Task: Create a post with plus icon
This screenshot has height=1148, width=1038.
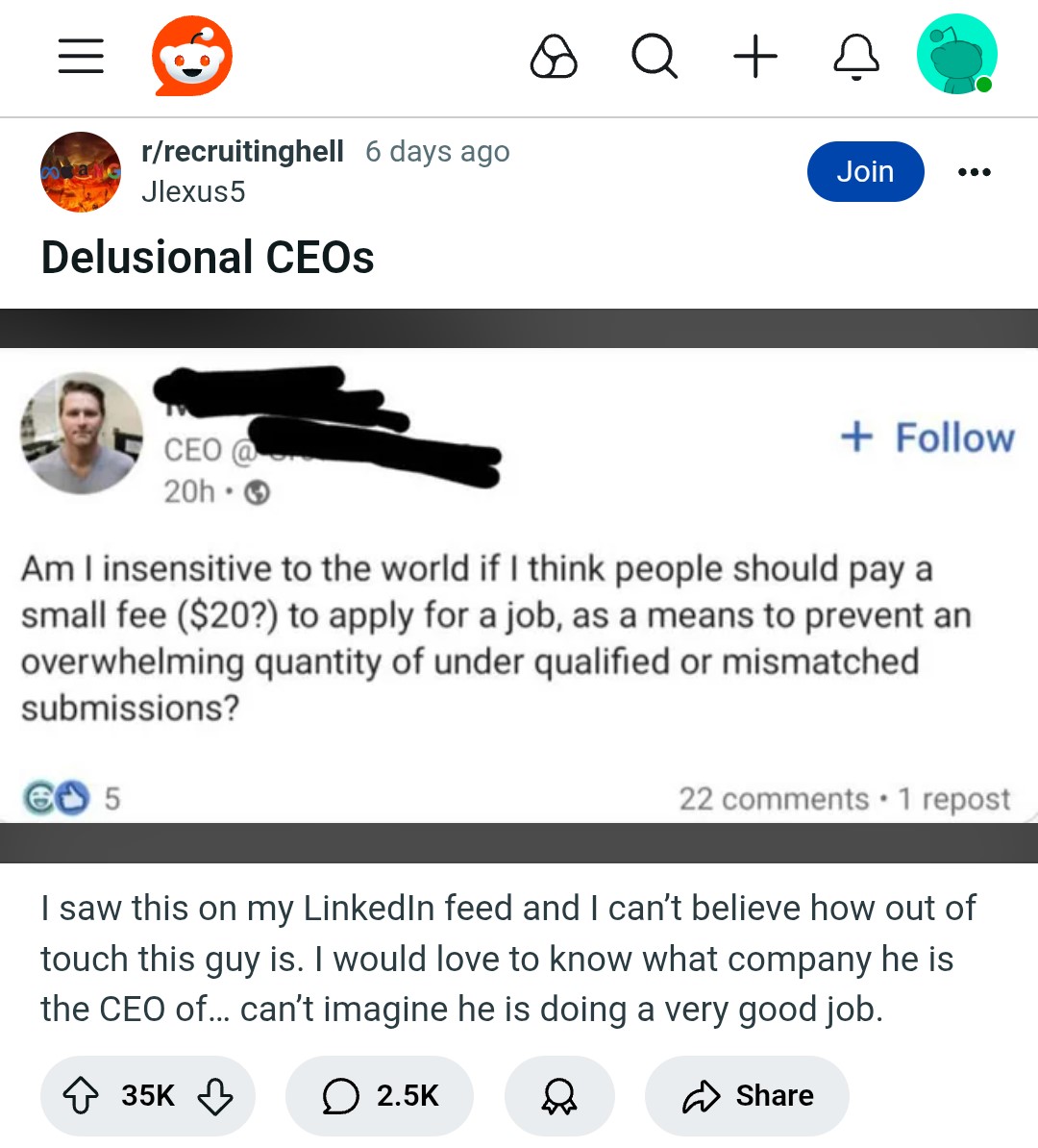Action: (755, 56)
